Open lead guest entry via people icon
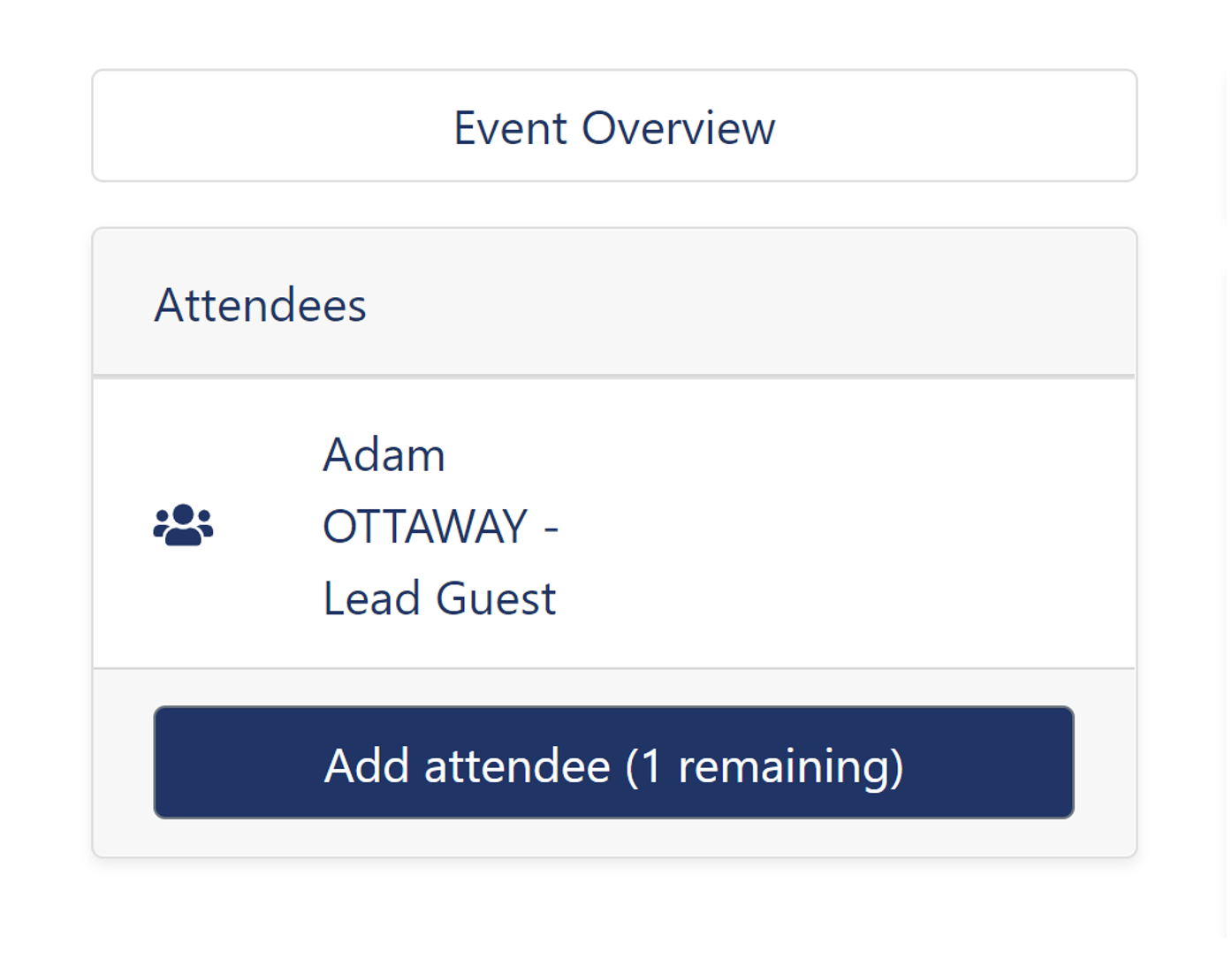The image size is (1232, 959). tap(183, 526)
